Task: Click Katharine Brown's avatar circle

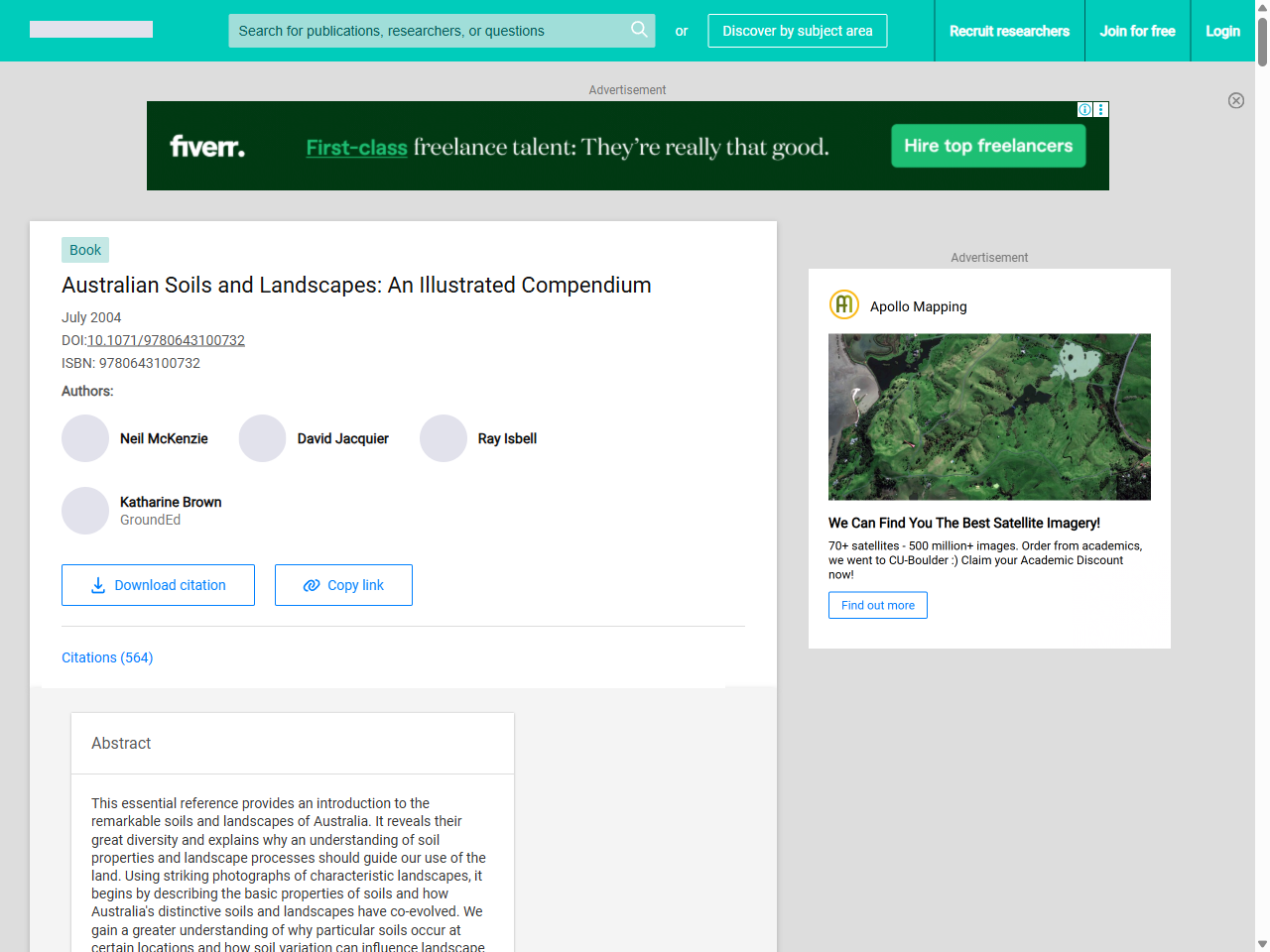Action: tap(84, 510)
